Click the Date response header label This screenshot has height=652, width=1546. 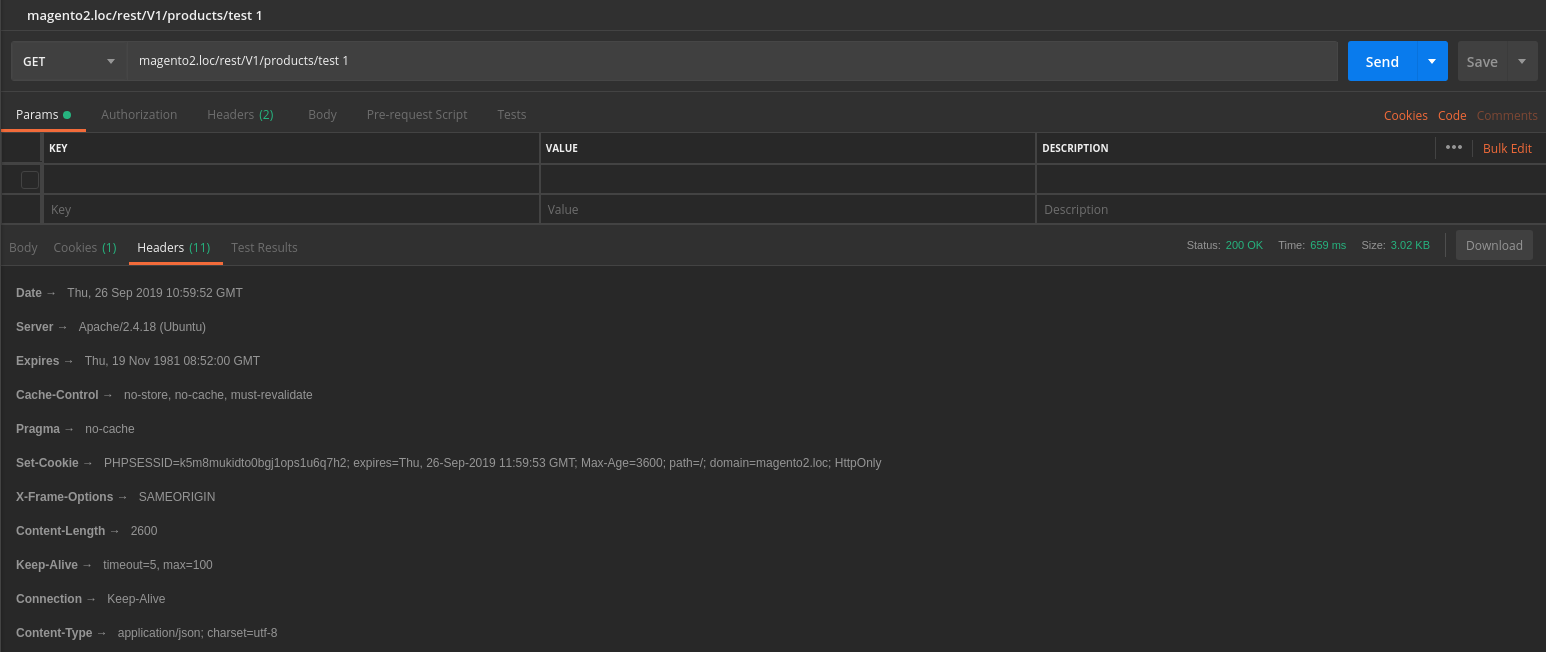(x=29, y=293)
